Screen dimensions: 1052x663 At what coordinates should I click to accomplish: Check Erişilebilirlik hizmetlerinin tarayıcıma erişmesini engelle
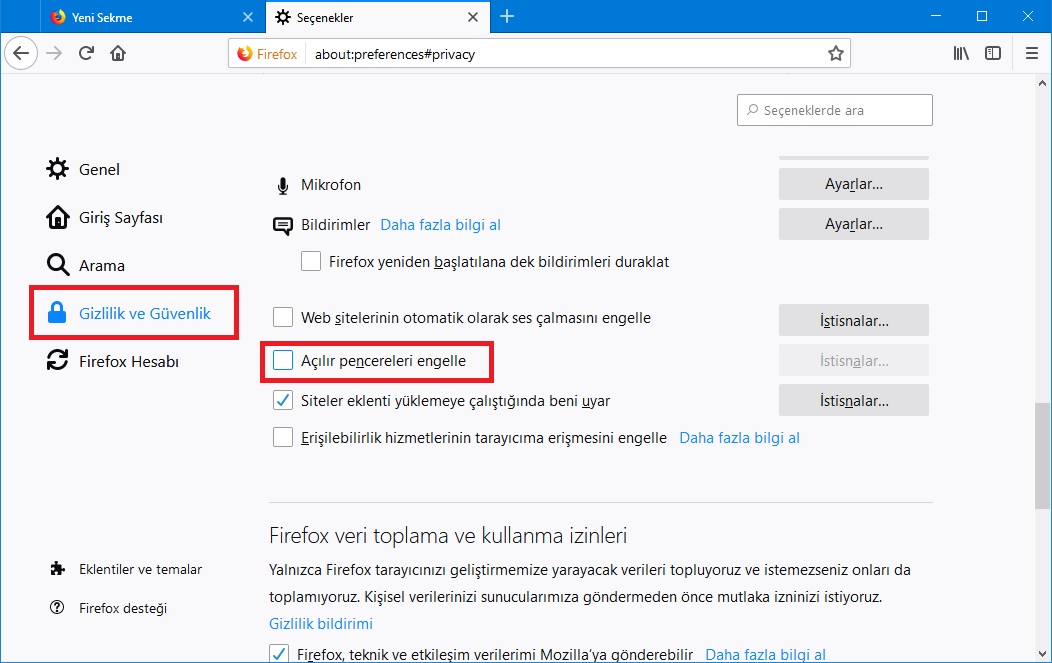pos(282,438)
